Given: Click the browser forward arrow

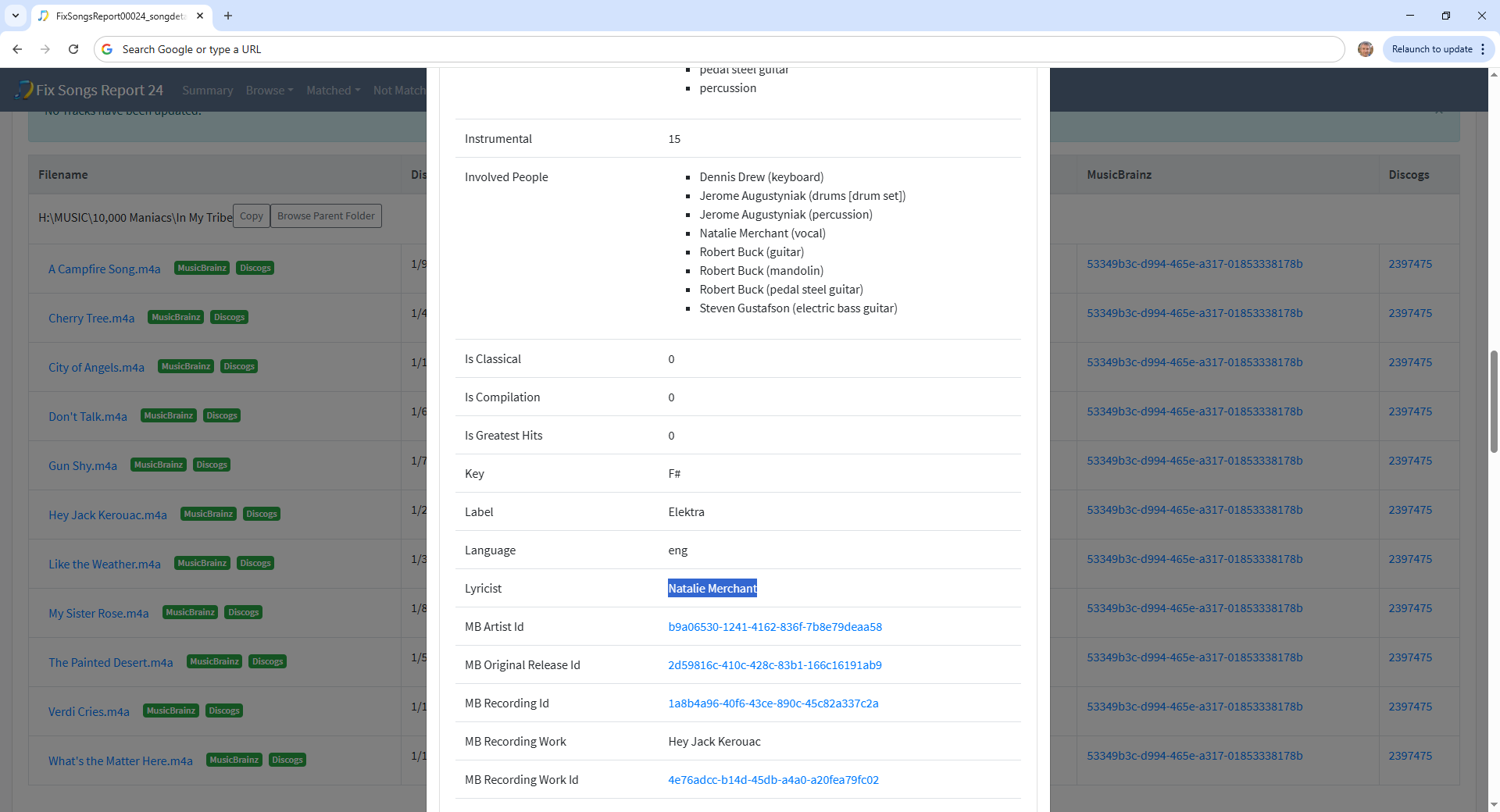Looking at the screenshot, I should 45,49.
